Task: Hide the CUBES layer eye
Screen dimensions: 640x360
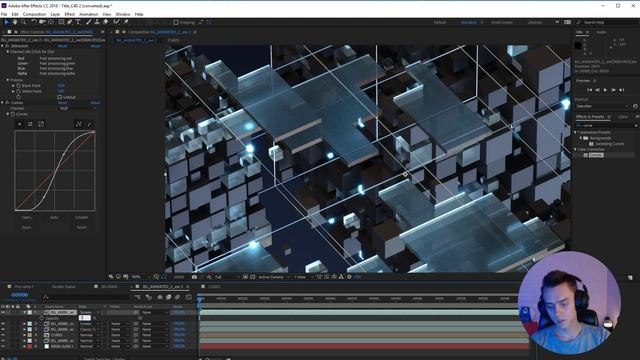Action: 3,335
